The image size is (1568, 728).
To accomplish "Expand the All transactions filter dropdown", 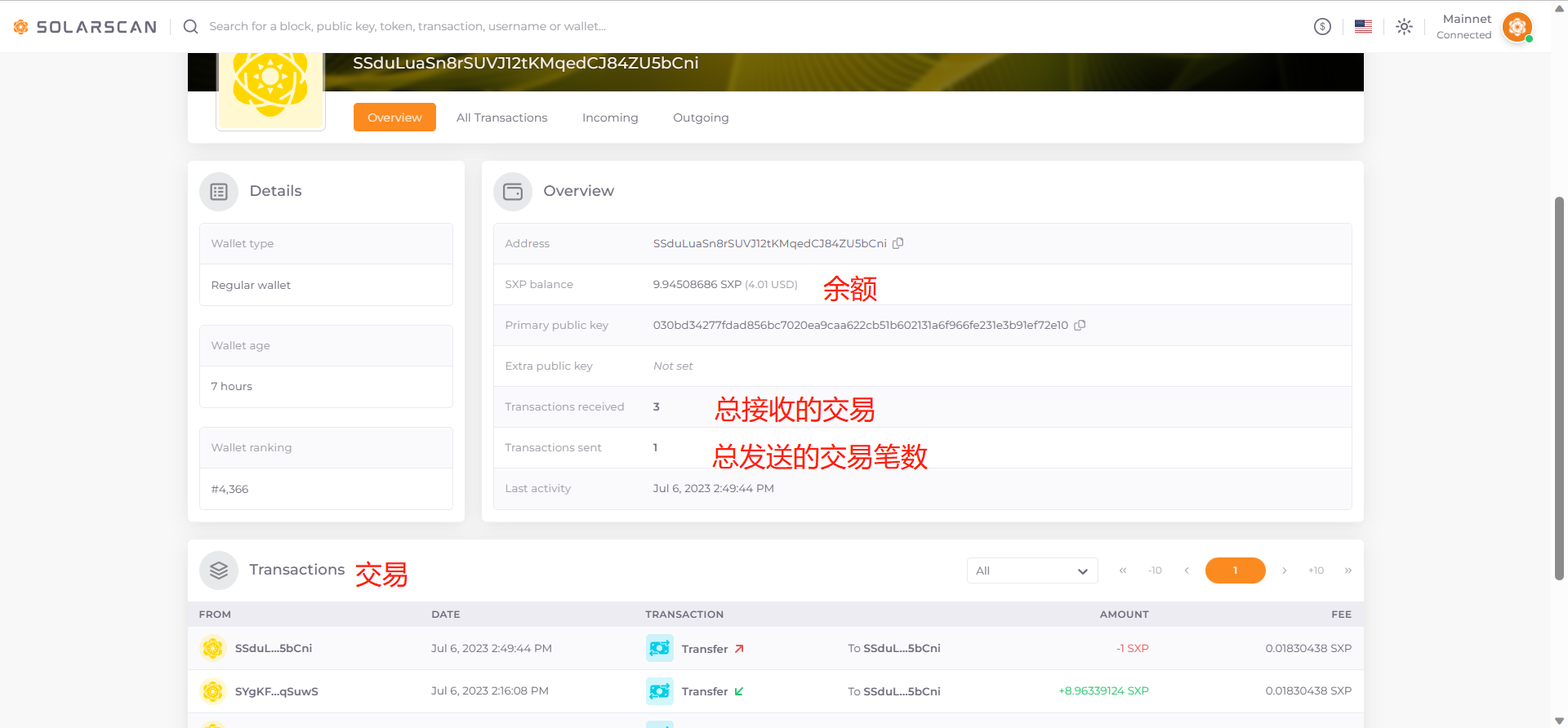I will [1032, 570].
